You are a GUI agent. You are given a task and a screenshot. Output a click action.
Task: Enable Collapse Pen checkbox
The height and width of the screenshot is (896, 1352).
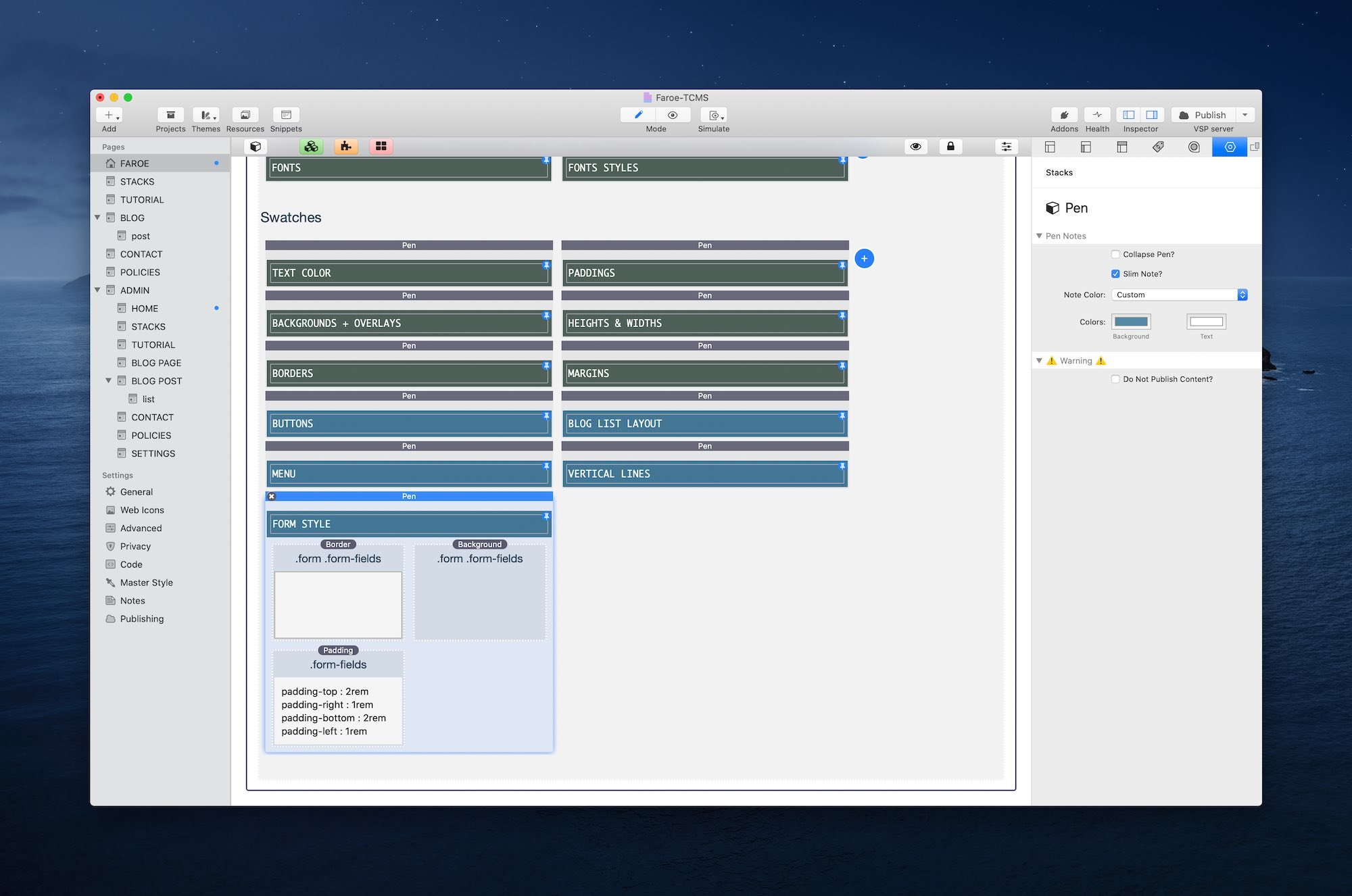[x=1115, y=255]
